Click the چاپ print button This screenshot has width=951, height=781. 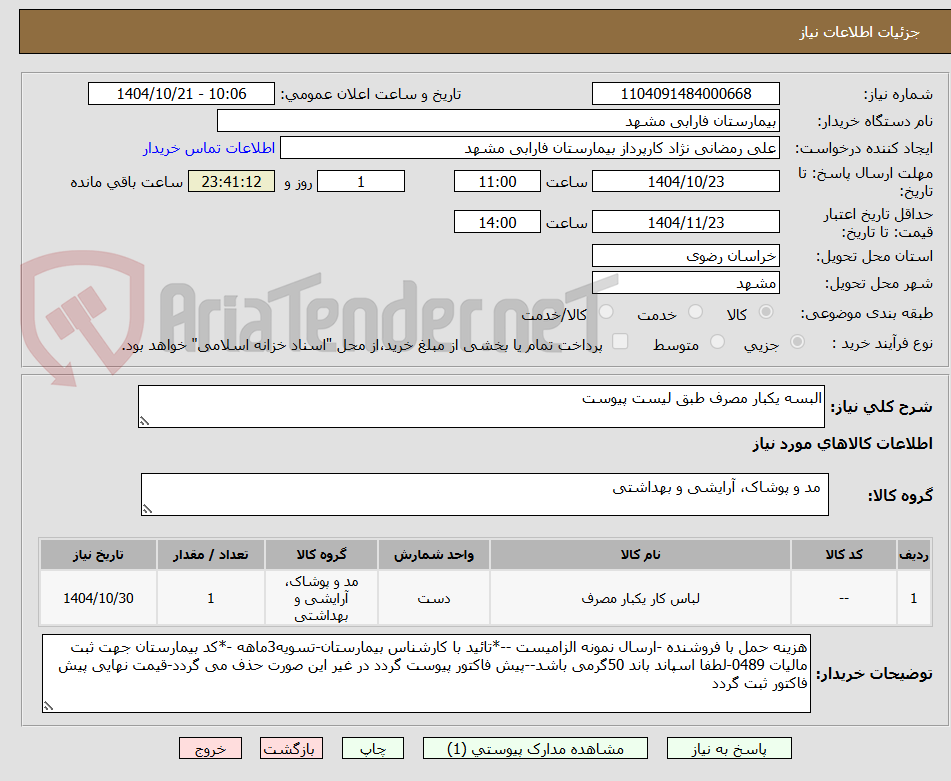[373, 748]
